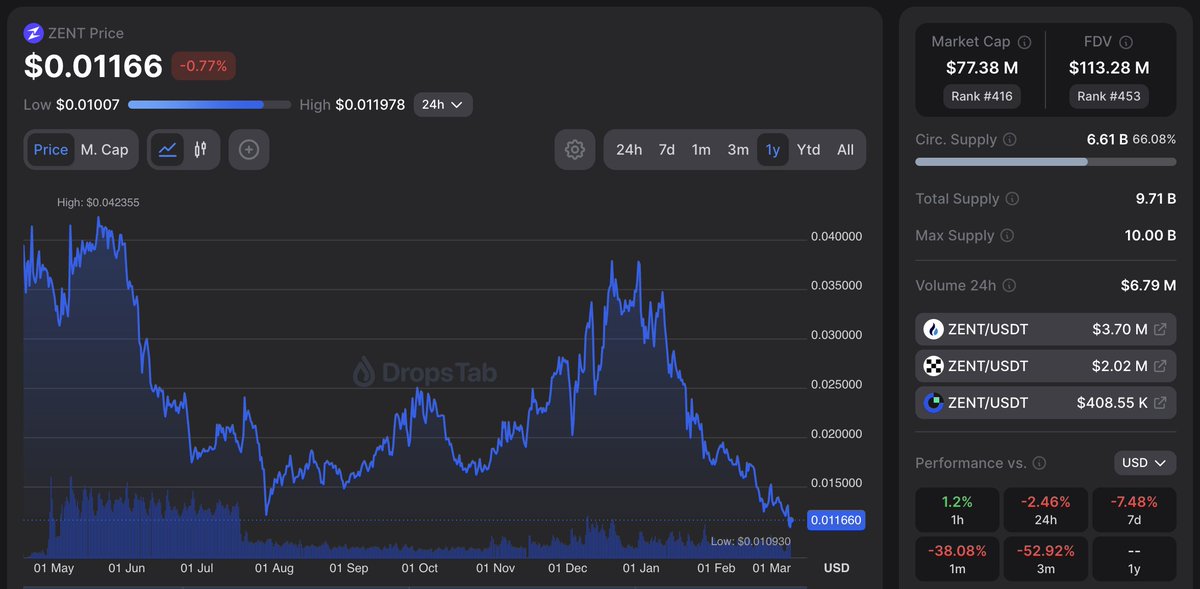
Task: Click the $113.28 M FDV value
Action: click(1109, 68)
